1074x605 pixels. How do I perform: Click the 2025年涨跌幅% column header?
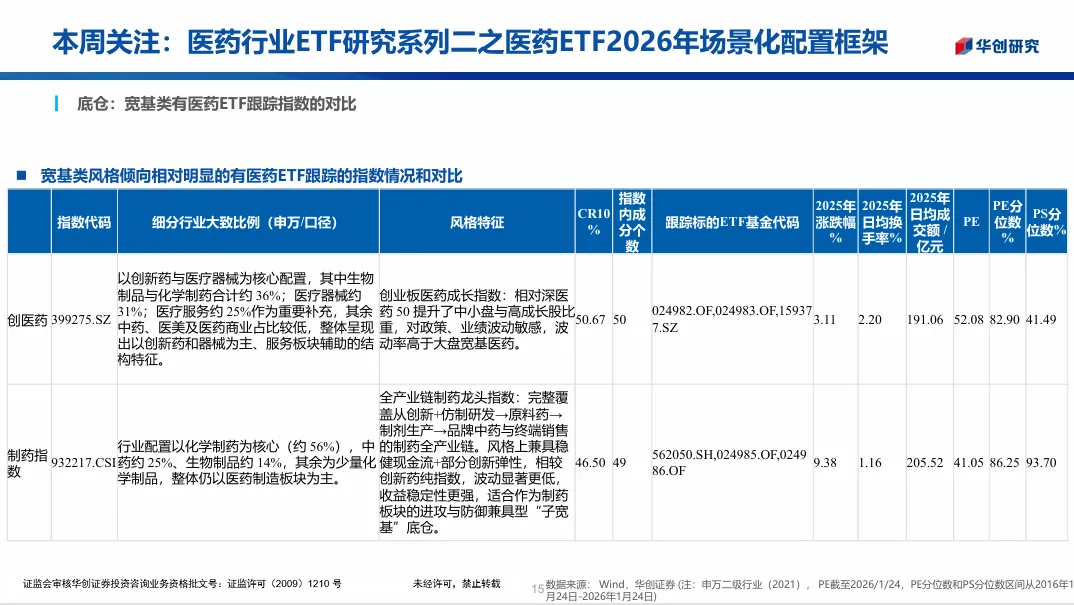coord(835,222)
